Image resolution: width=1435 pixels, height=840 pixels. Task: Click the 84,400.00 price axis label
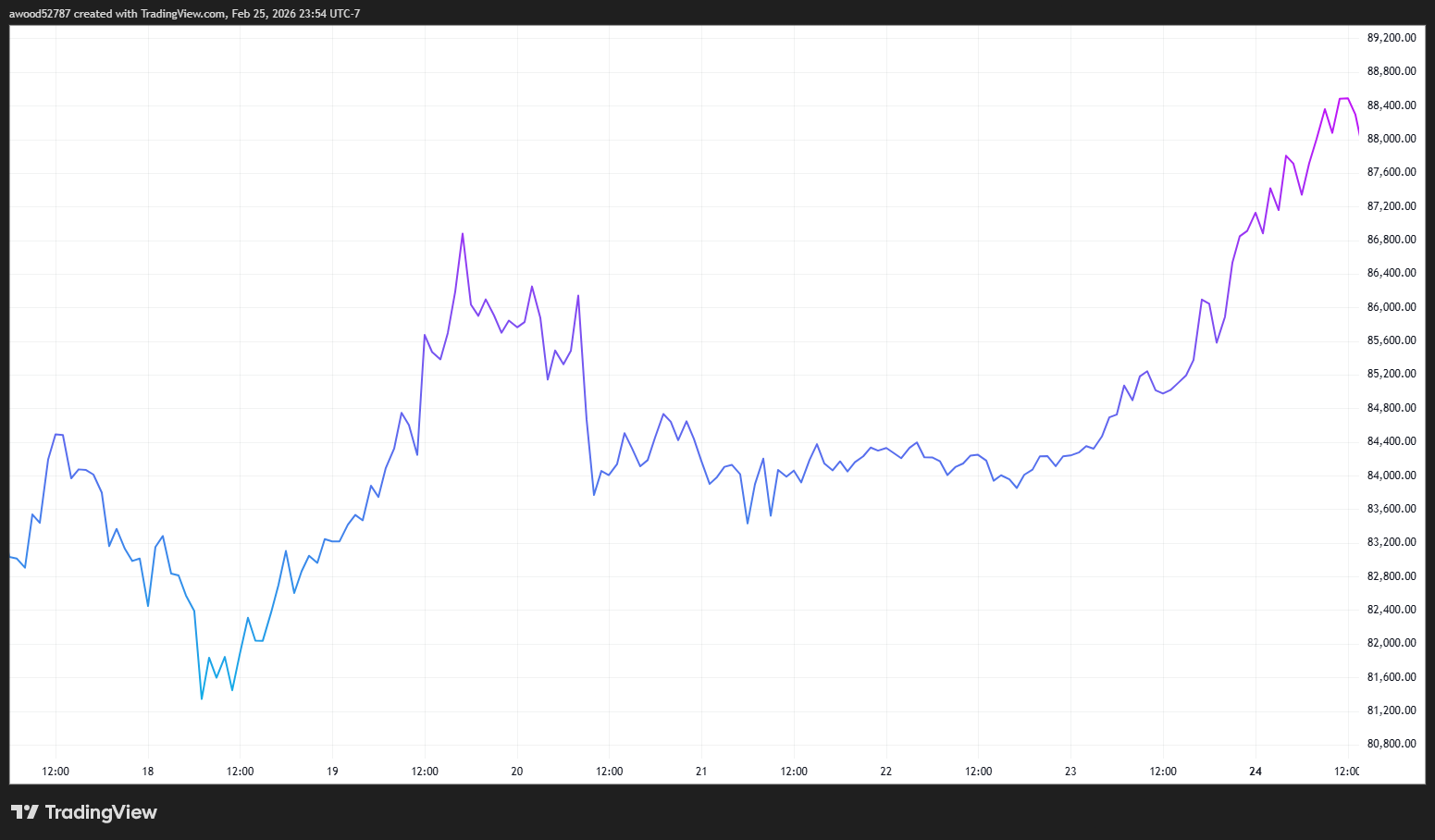(1392, 440)
